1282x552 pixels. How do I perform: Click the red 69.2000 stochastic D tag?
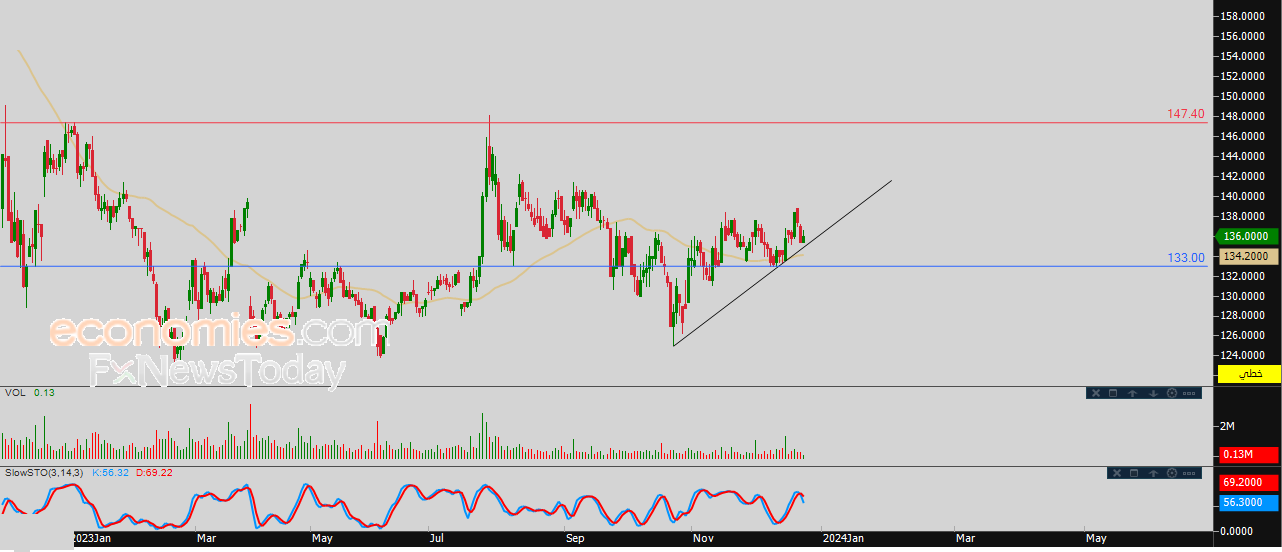(1249, 482)
